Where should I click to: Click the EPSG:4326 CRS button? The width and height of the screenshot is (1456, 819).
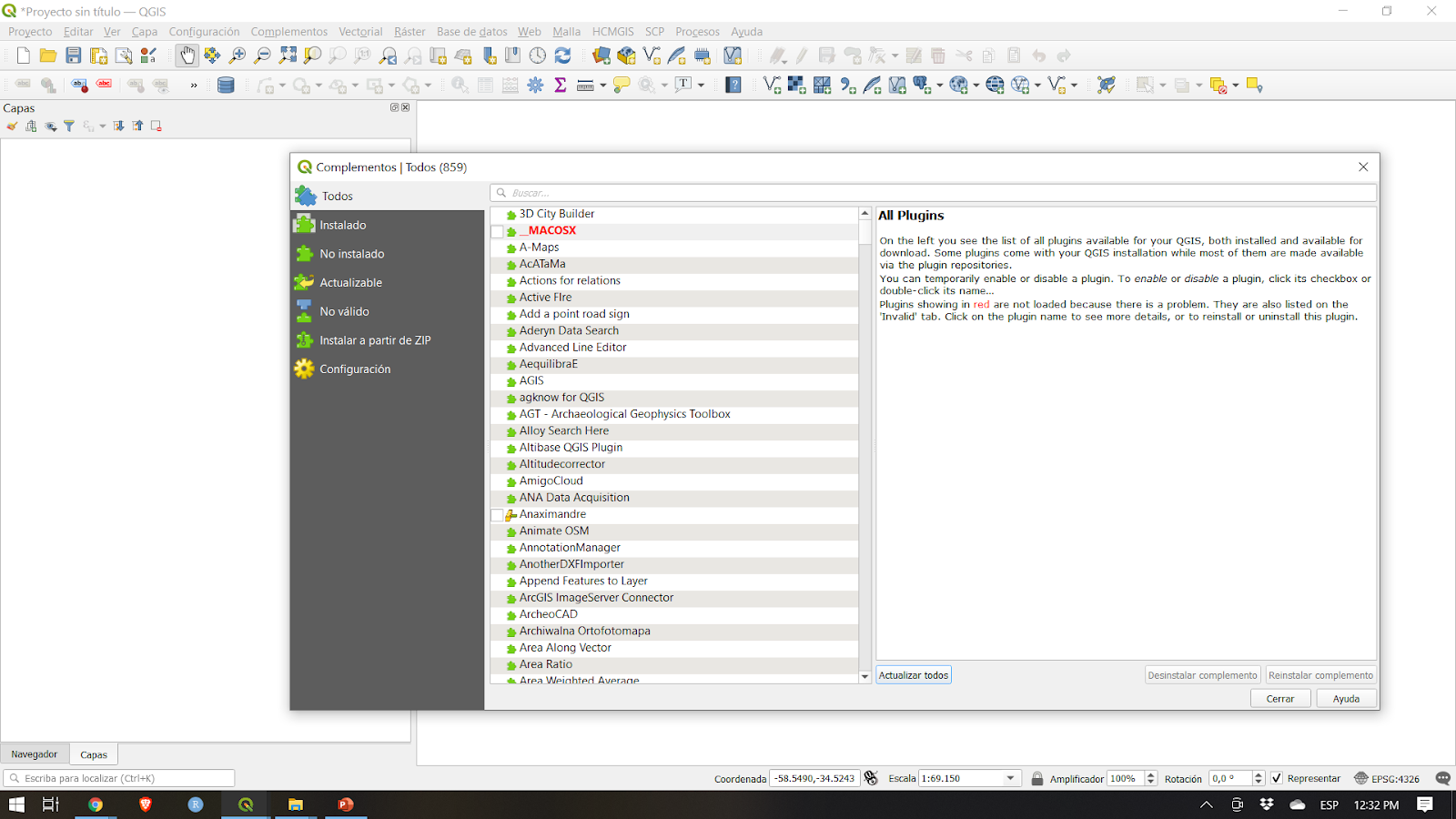(x=1387, y=778)
